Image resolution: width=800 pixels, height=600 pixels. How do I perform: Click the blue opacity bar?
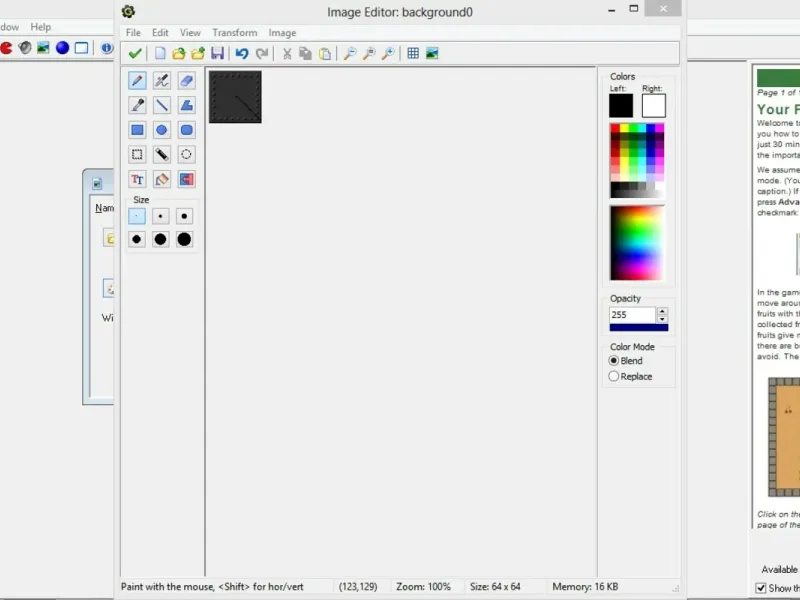coord(639,328)
